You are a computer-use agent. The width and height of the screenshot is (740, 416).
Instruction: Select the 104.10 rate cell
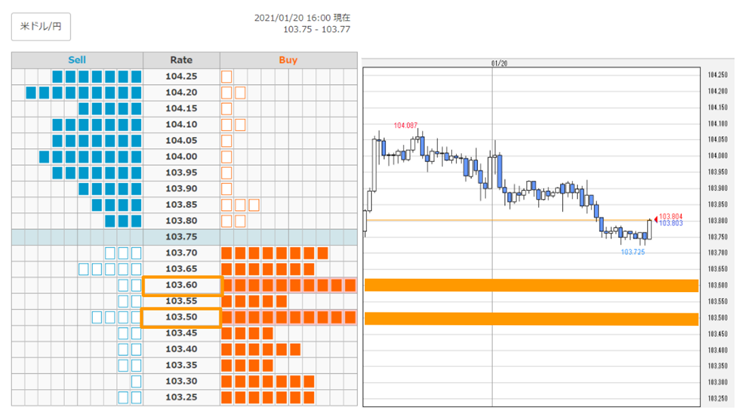click(x=181, y=125)
